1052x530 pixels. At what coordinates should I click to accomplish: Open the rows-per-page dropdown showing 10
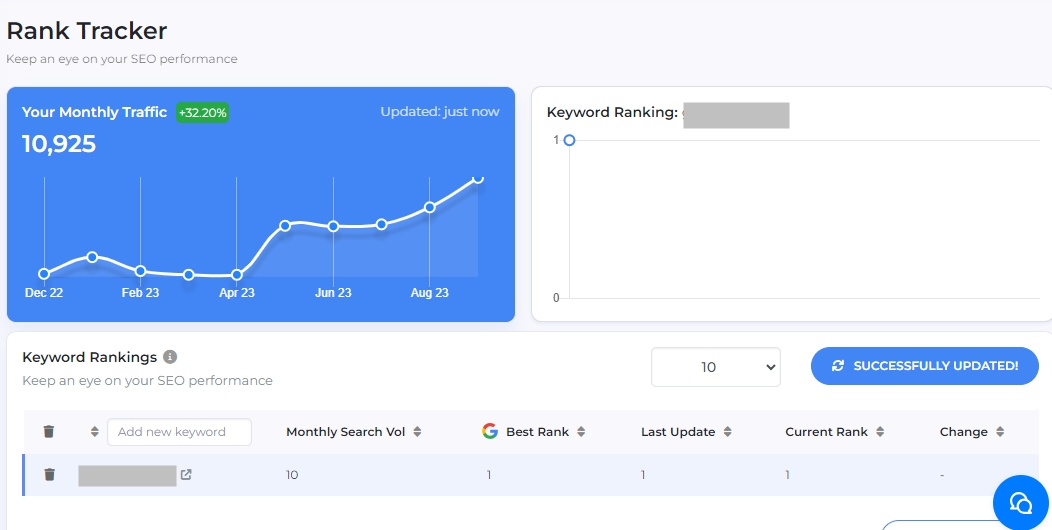(716, 367)
